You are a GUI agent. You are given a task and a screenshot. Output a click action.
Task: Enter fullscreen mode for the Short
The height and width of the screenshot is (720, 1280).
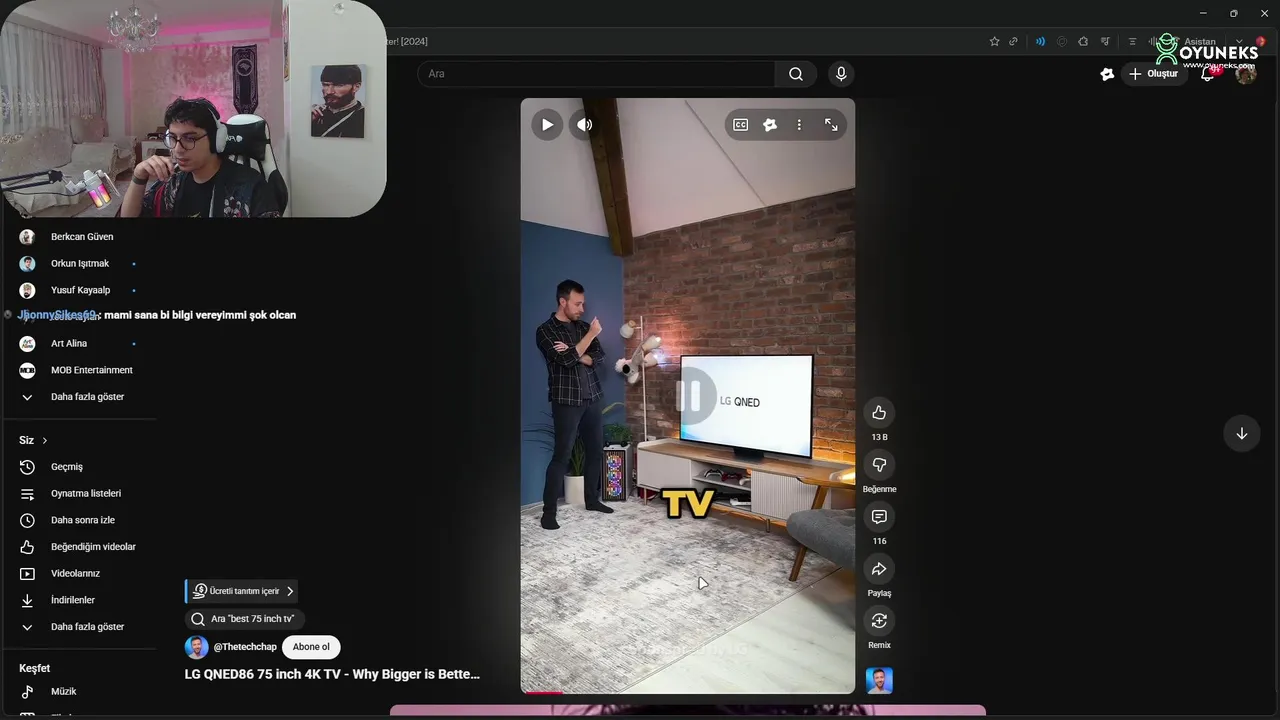tap(831, 125)
